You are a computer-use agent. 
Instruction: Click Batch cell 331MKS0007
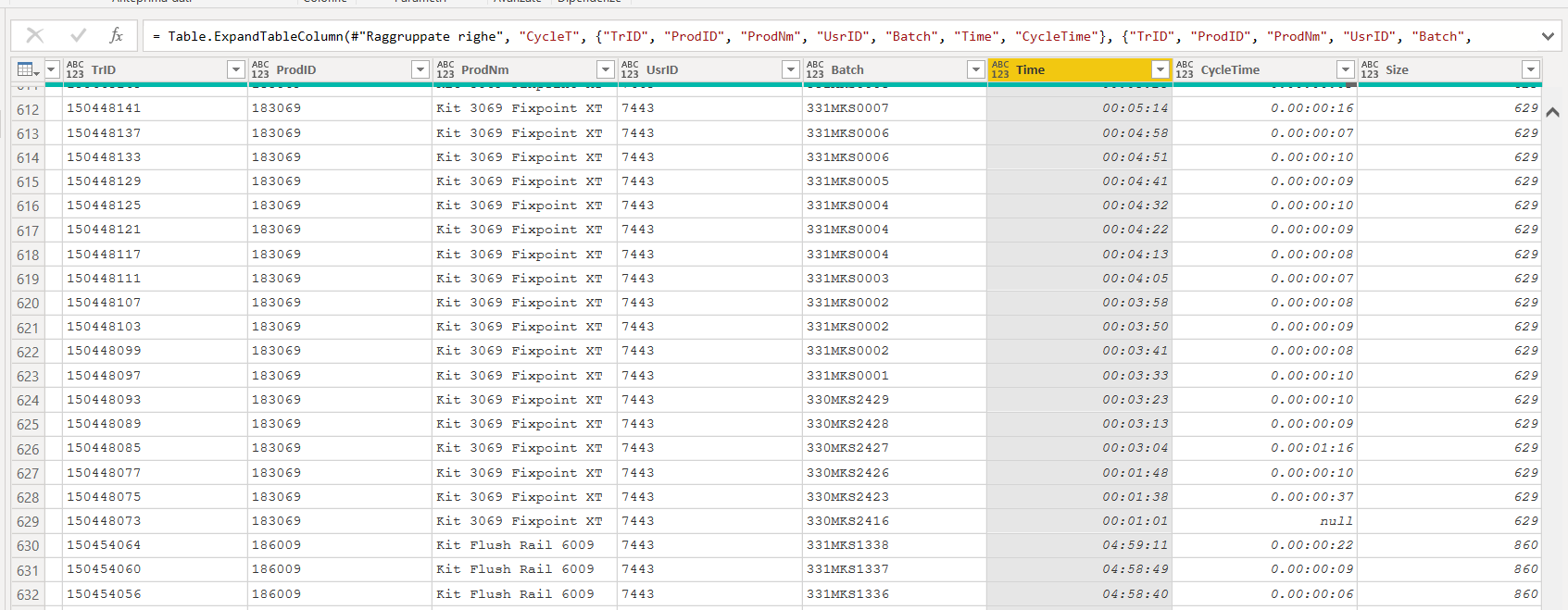pyautogui.click(x=895, y=108)
